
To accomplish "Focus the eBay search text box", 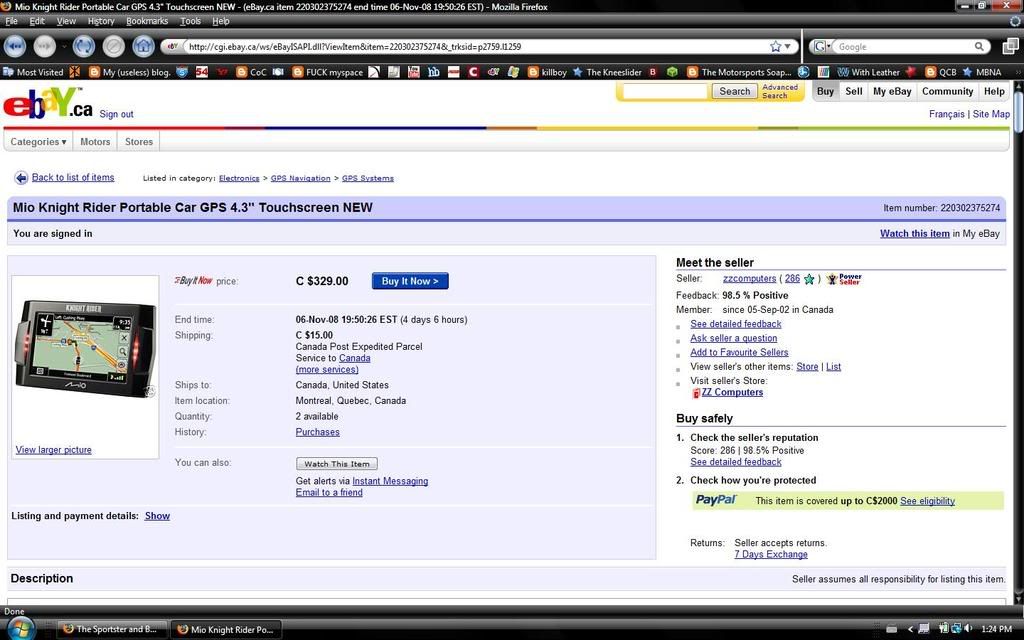I will click(x=665, y=91).
